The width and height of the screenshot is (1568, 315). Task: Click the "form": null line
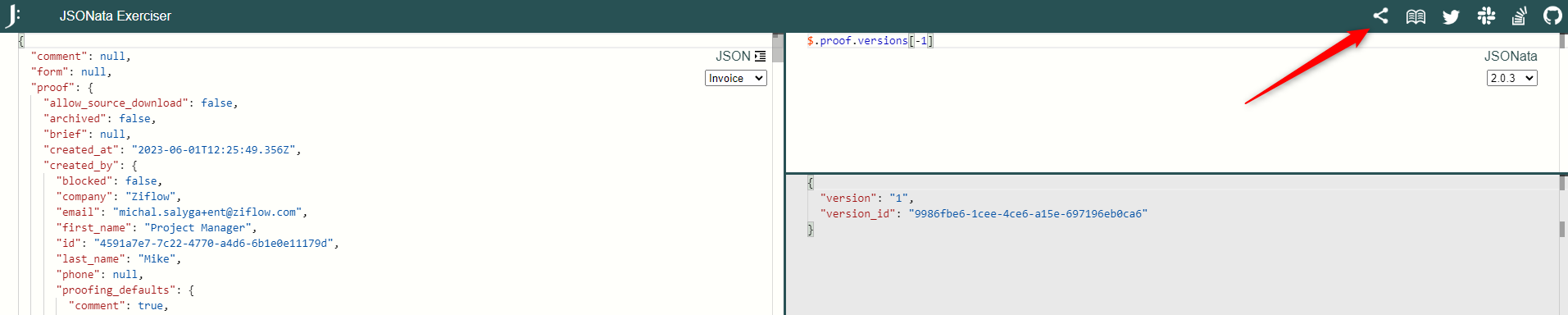[x=71, y=72]
